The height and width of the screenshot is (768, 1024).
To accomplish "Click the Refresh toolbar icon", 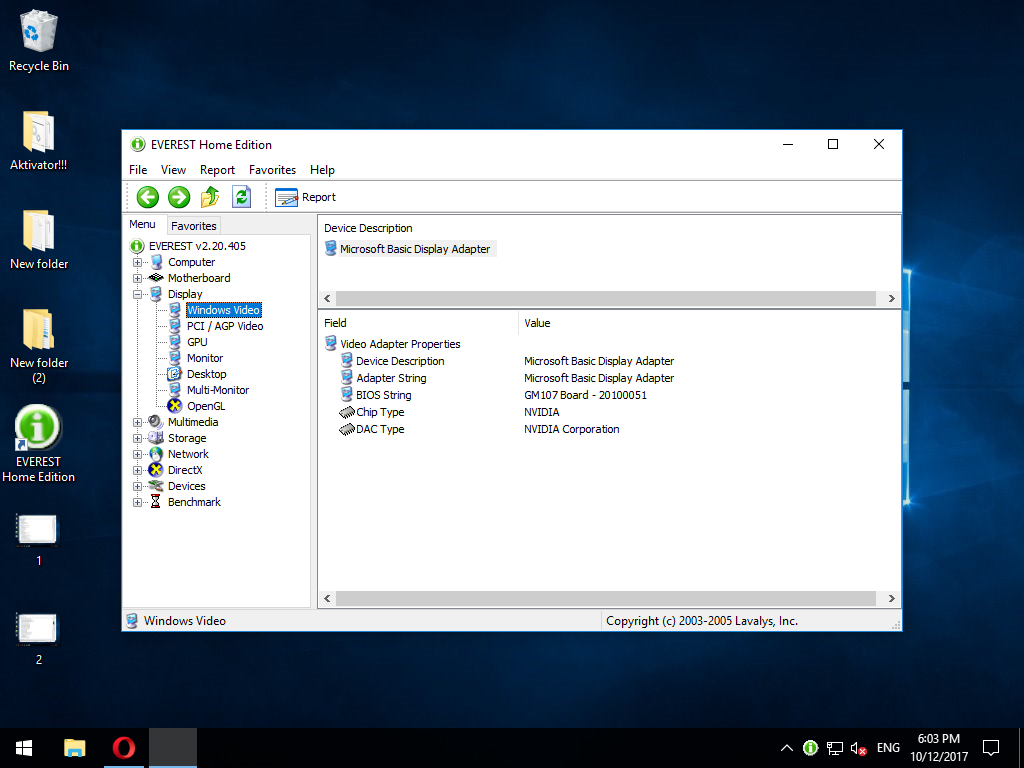I will pos(242,197).
